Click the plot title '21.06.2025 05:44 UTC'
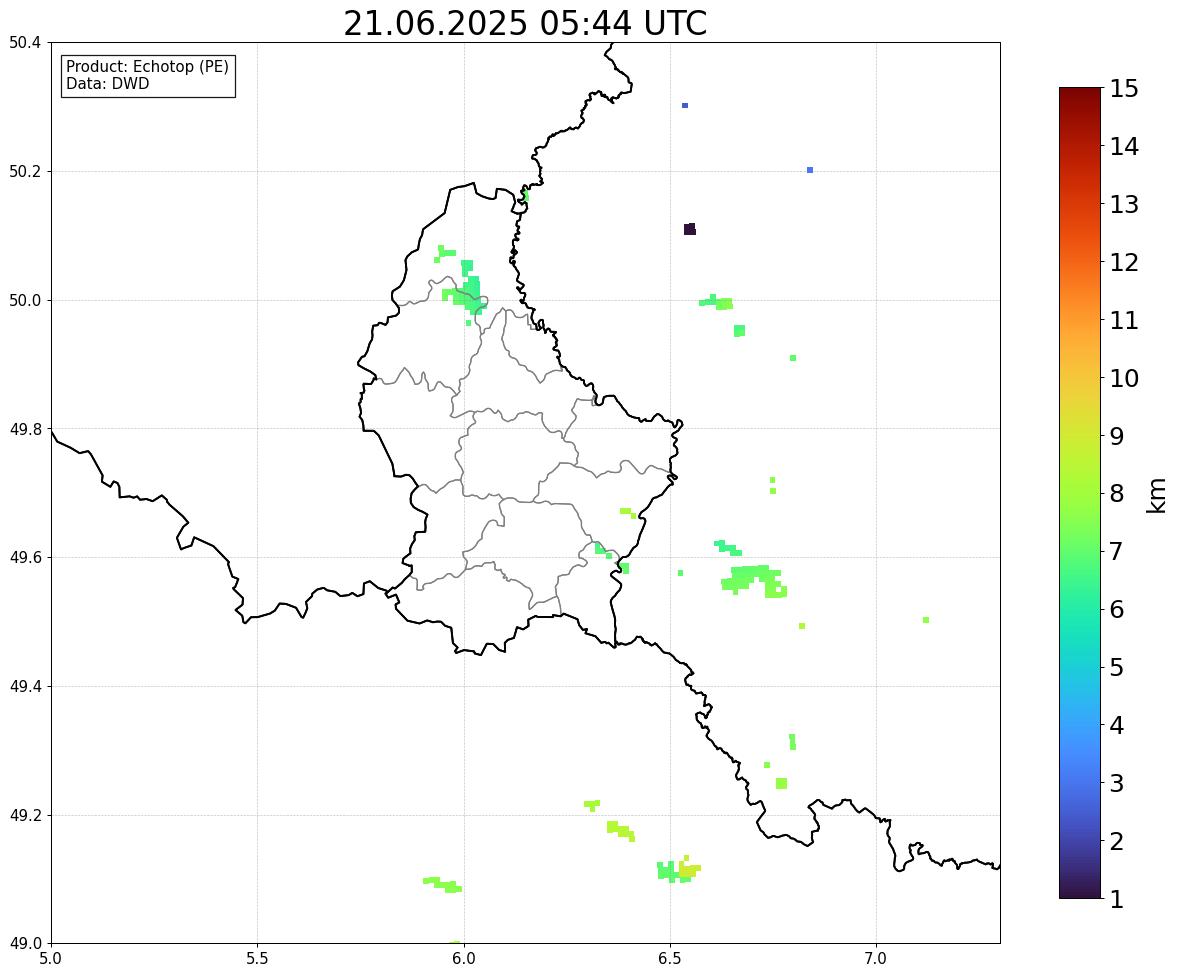1178x976 pixels. (x=525, y=23)
